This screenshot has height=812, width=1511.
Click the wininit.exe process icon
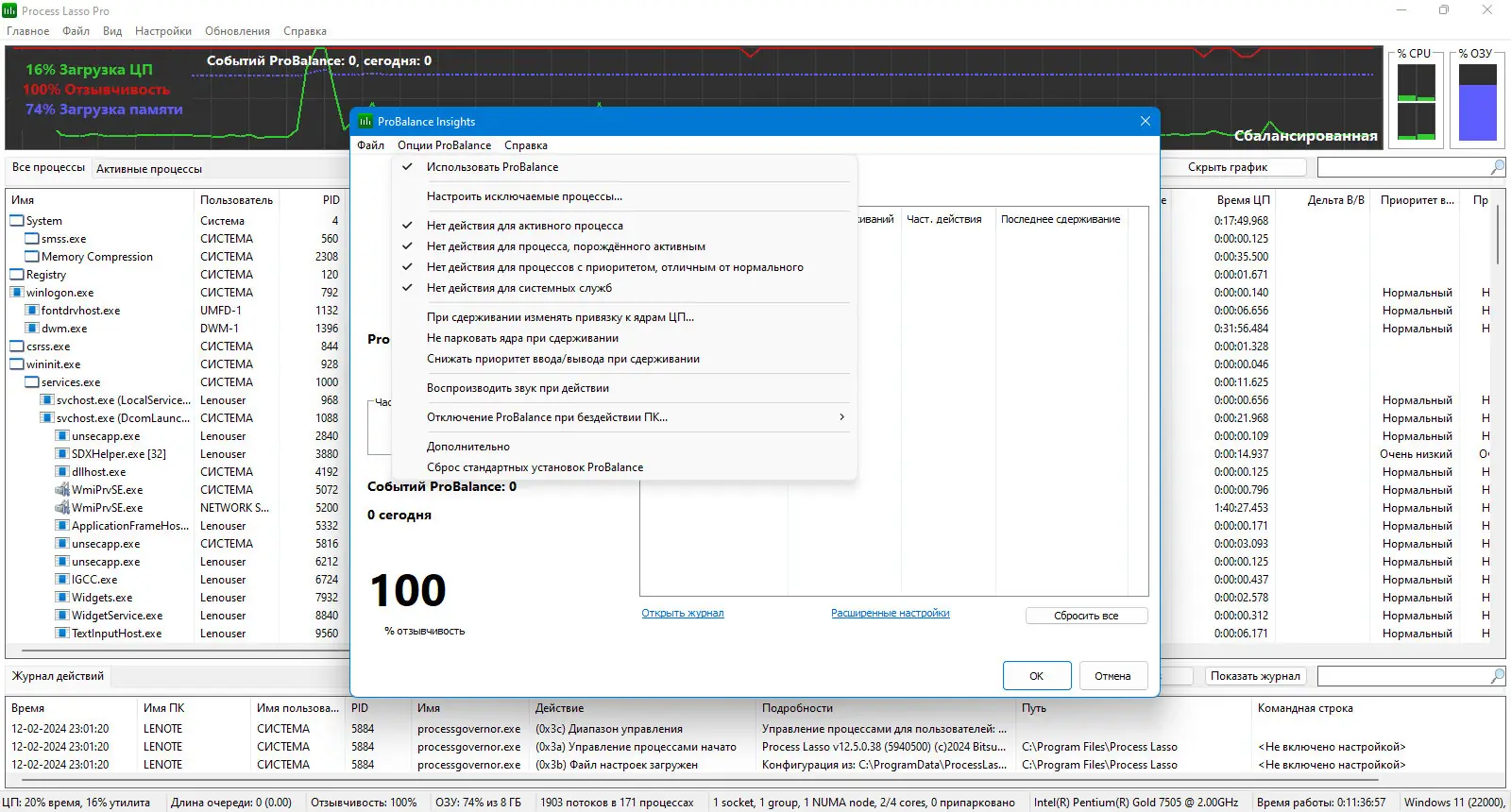point(17,364)
